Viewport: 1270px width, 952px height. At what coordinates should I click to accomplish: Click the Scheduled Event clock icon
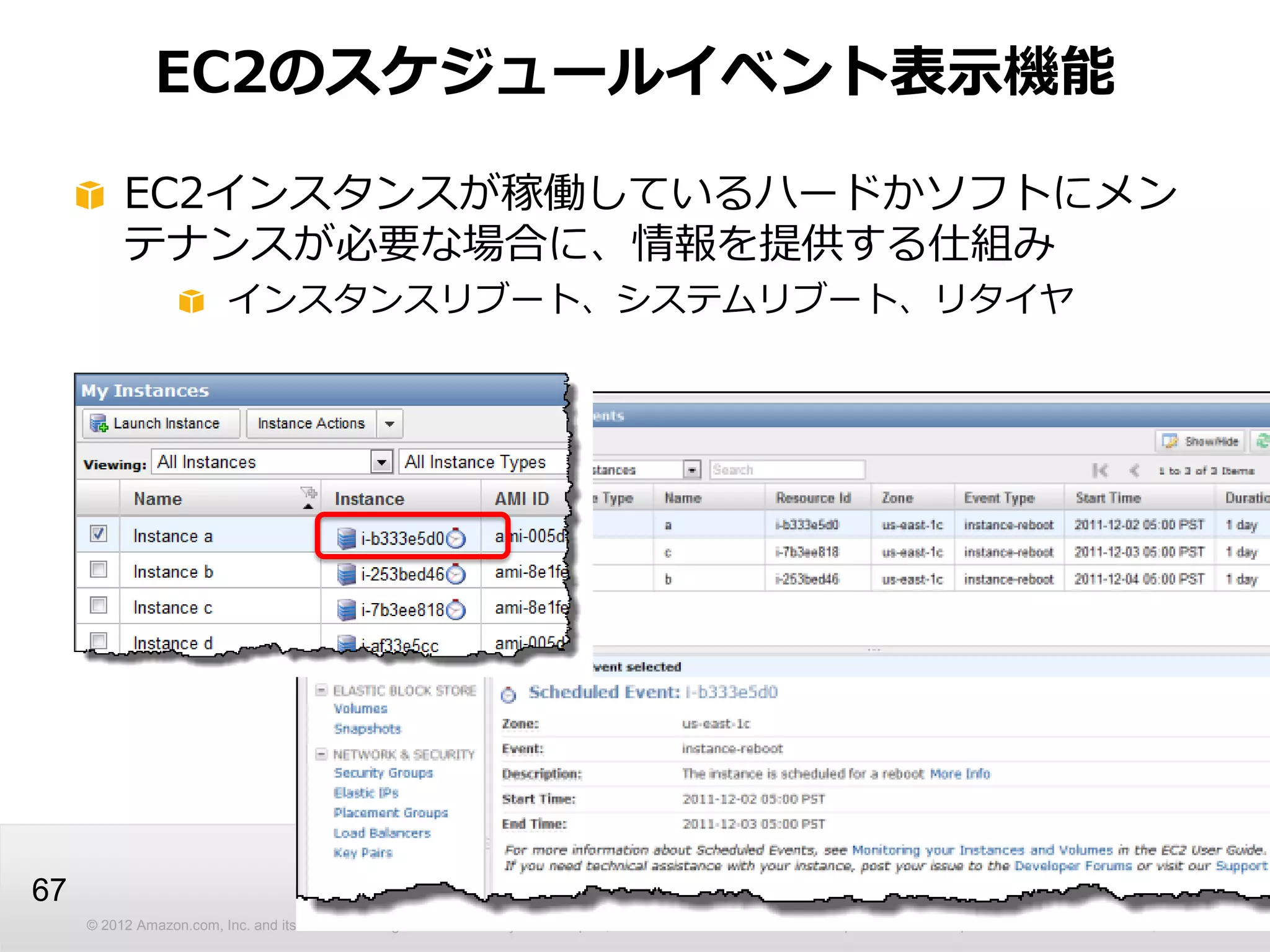508,695
